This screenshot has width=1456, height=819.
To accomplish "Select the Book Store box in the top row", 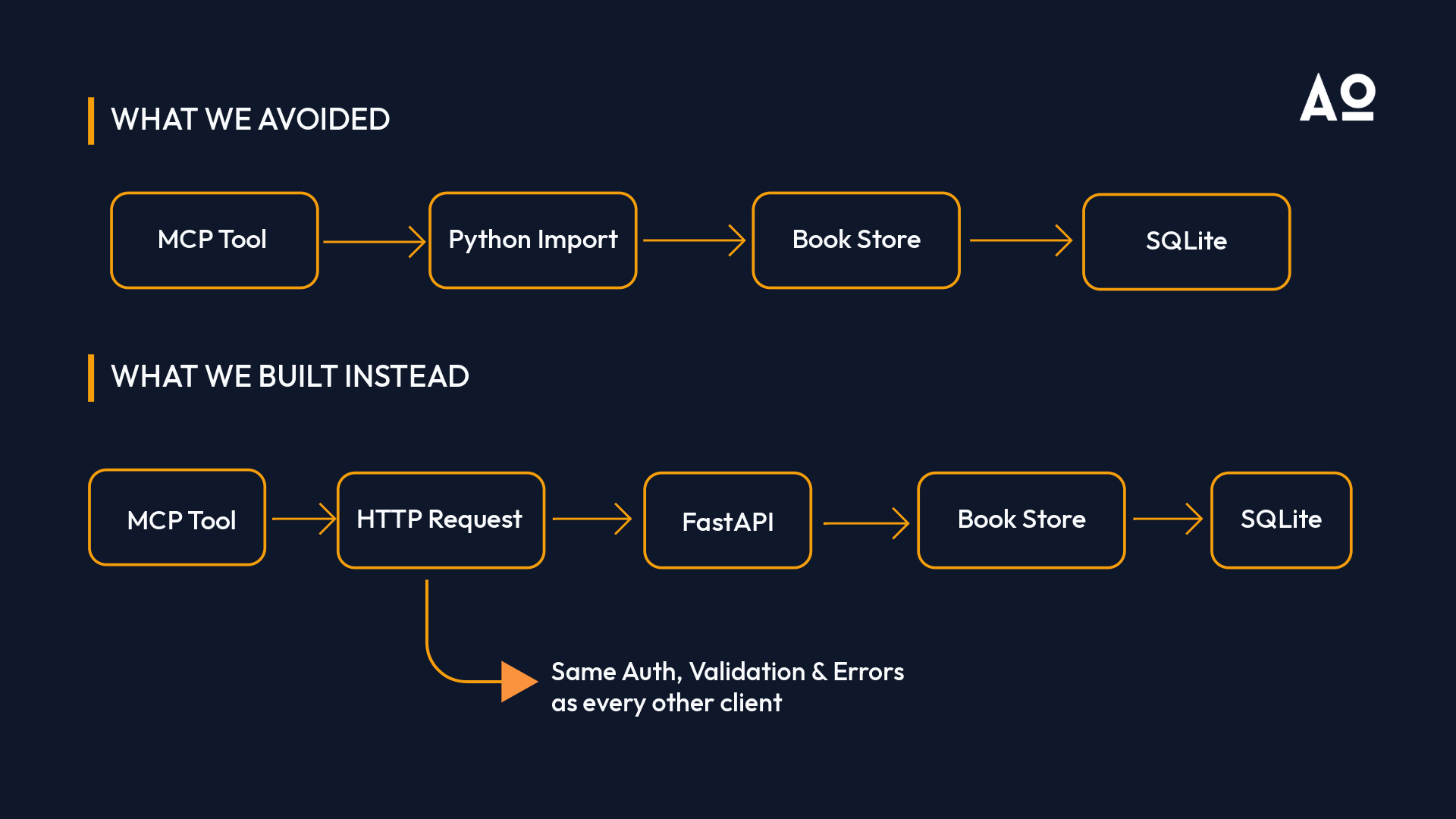I will coord(856,240).
